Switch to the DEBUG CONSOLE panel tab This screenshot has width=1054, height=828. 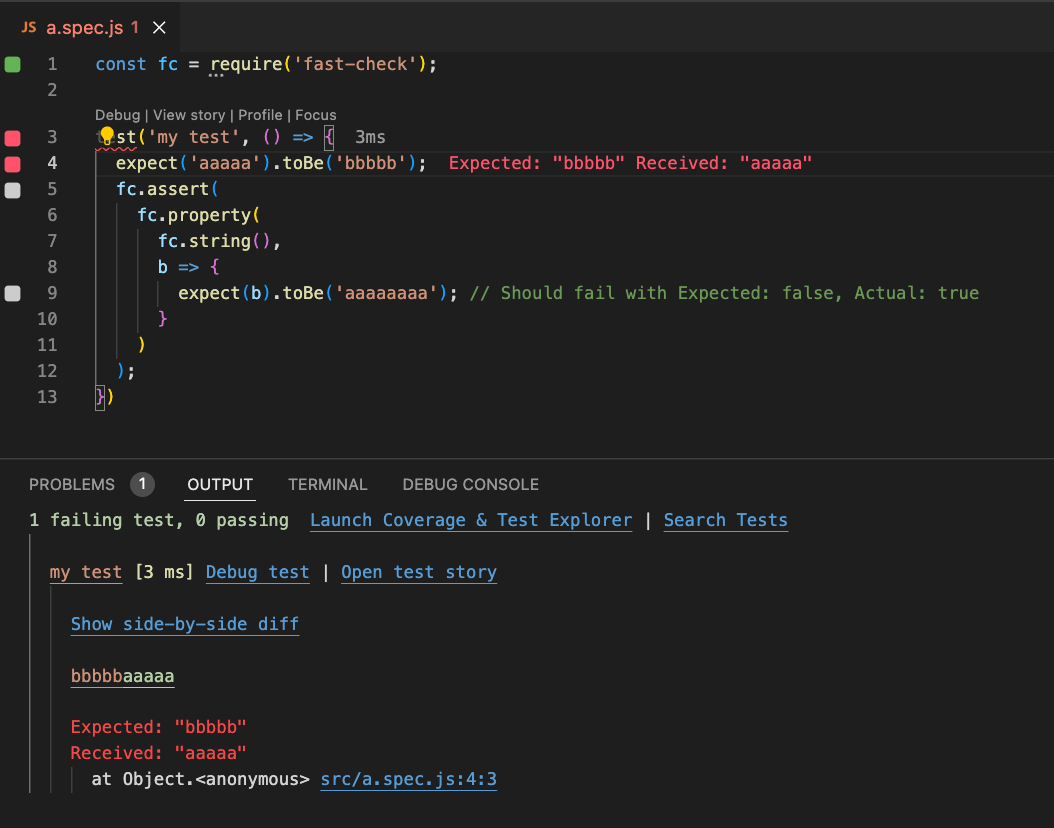(x=471, y=485)
